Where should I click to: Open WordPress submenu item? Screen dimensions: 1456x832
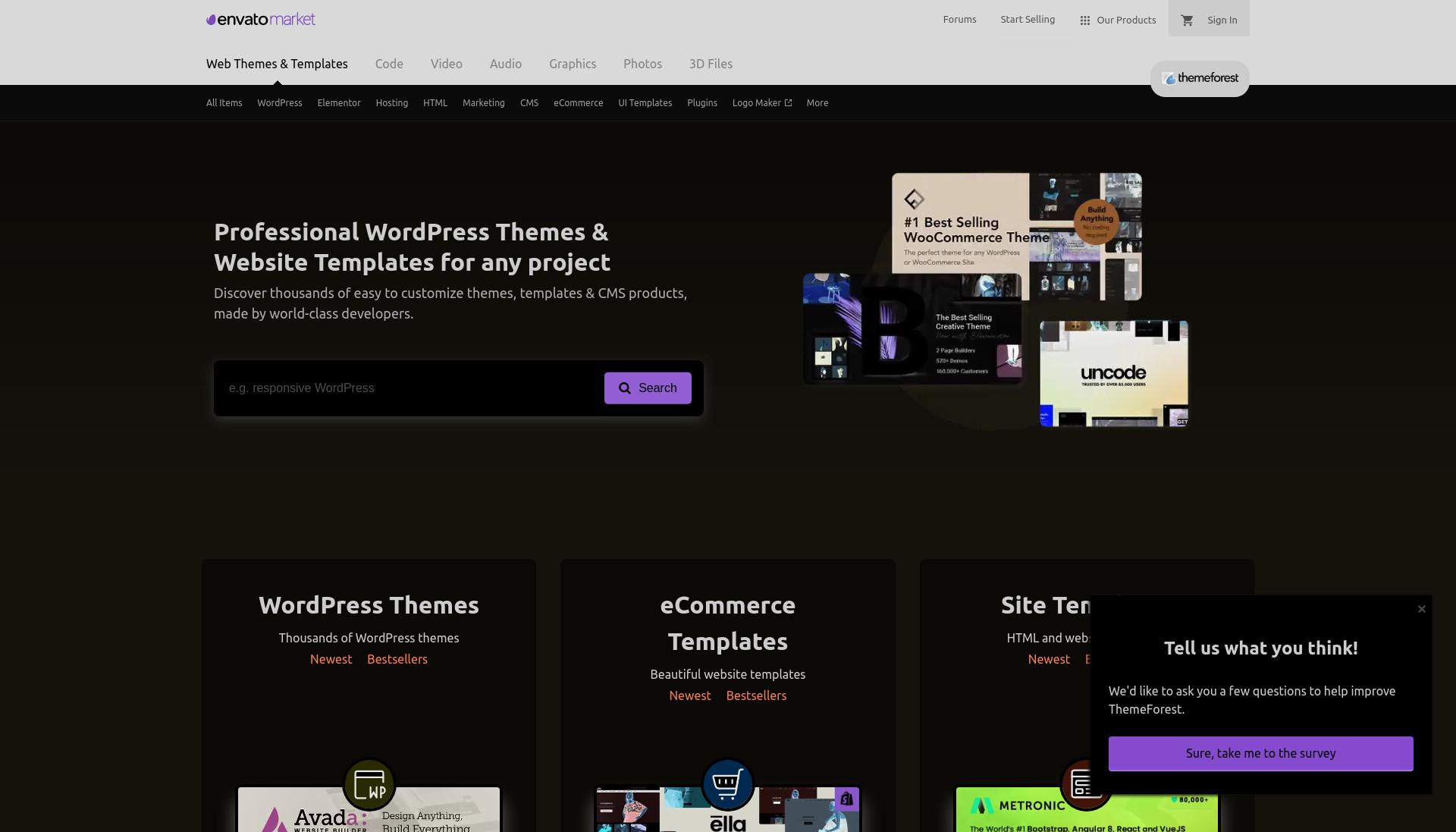(279, 103)
